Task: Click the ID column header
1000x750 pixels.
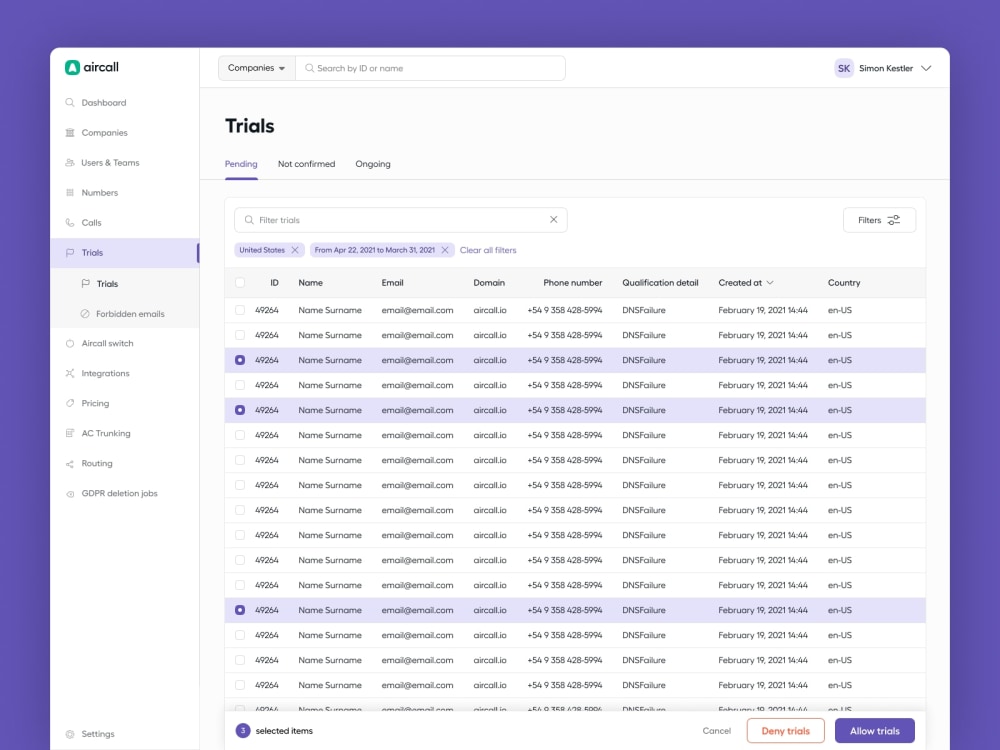Action: (274, 283)
